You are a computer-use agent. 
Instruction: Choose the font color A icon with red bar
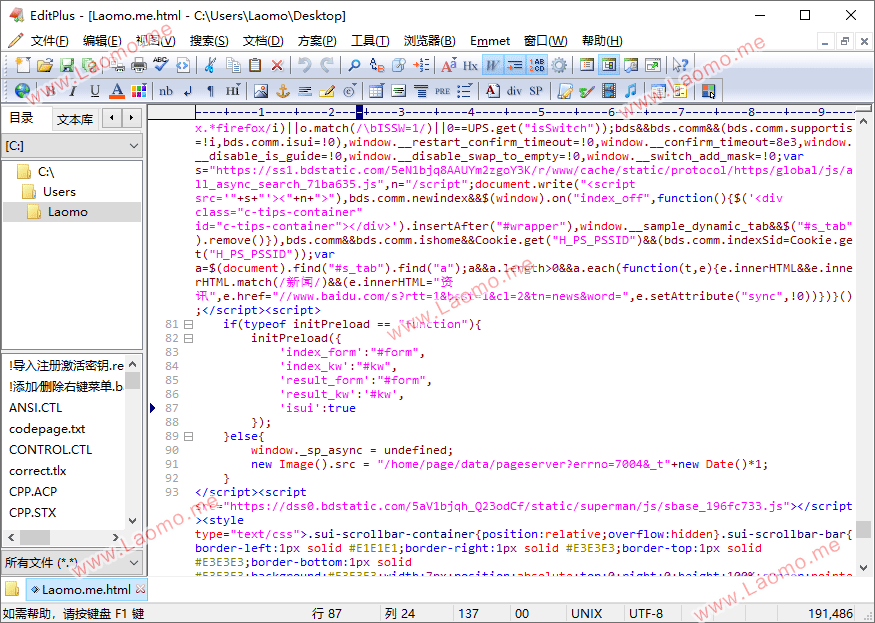point(116,90)
